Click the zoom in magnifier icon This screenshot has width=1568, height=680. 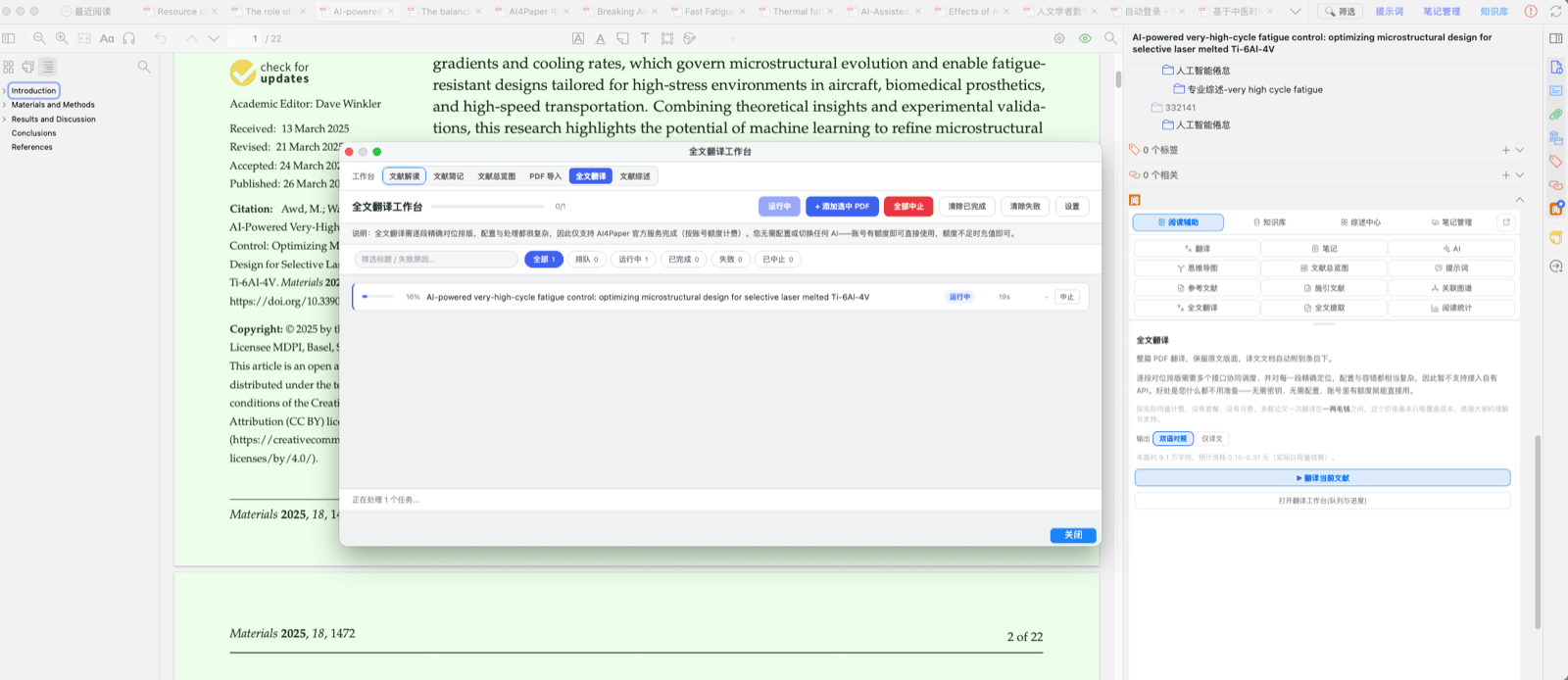pos(62,38)
